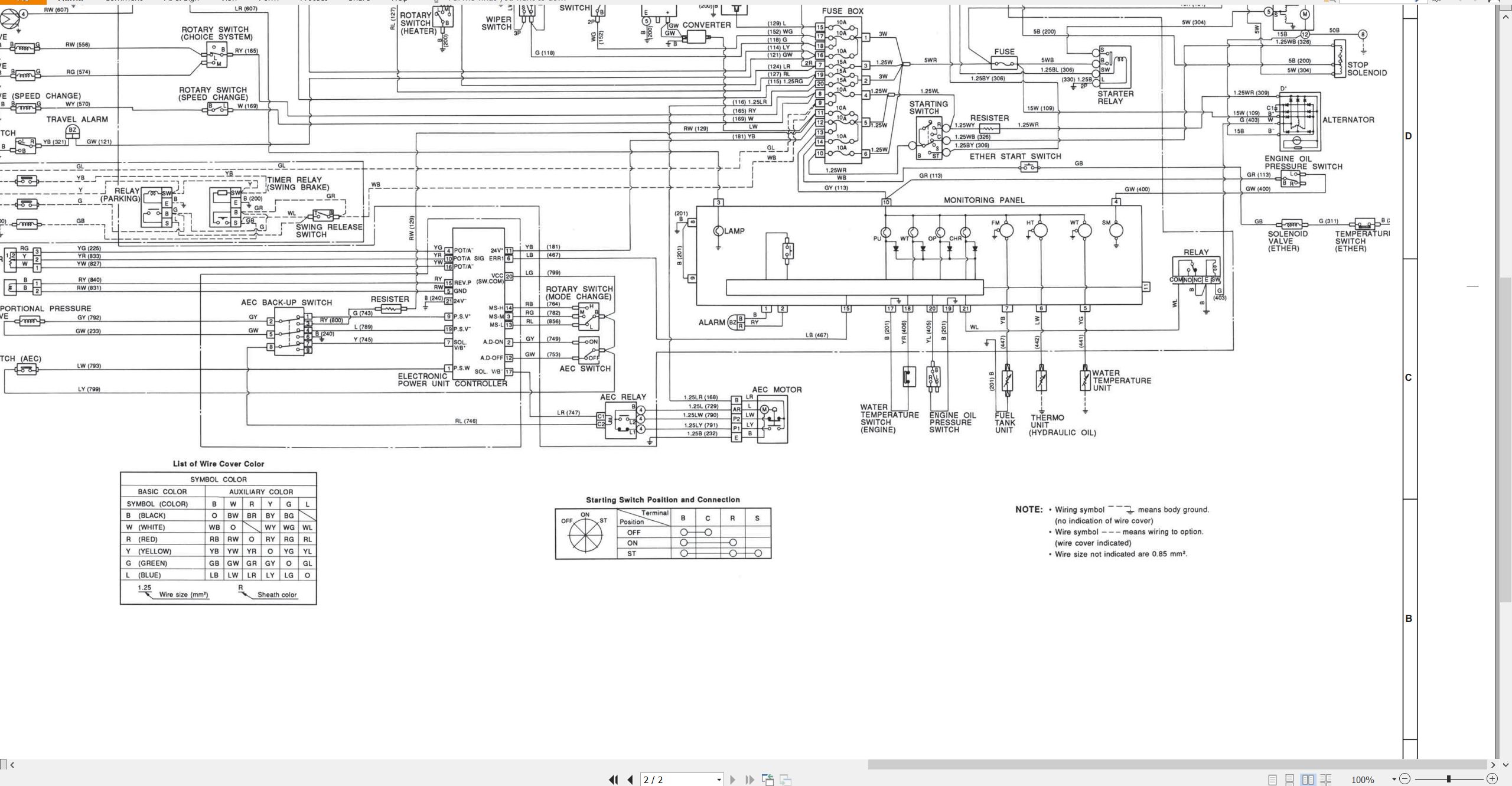1512x786 pixels.
Task: Click the WATER TEMPERATURE UNIT label
Action: (1121, 380)
